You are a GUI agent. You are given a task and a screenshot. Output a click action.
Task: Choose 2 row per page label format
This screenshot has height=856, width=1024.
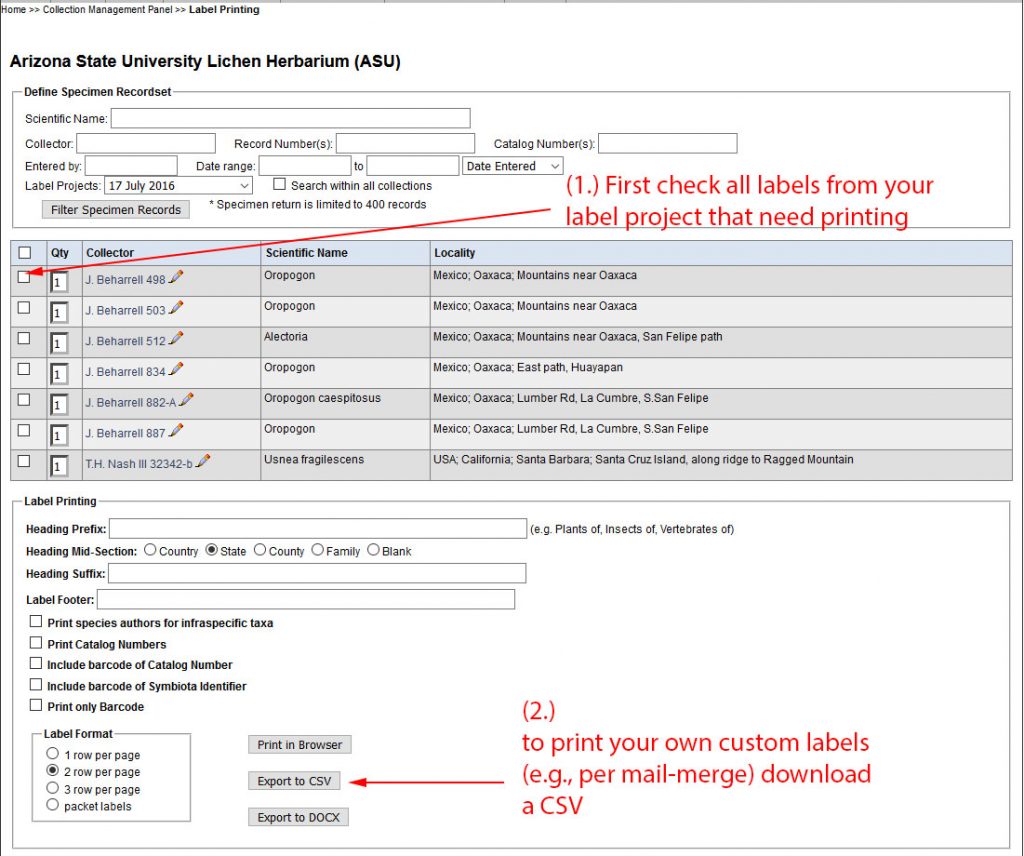pyautogui.click(x=53, y=770)
